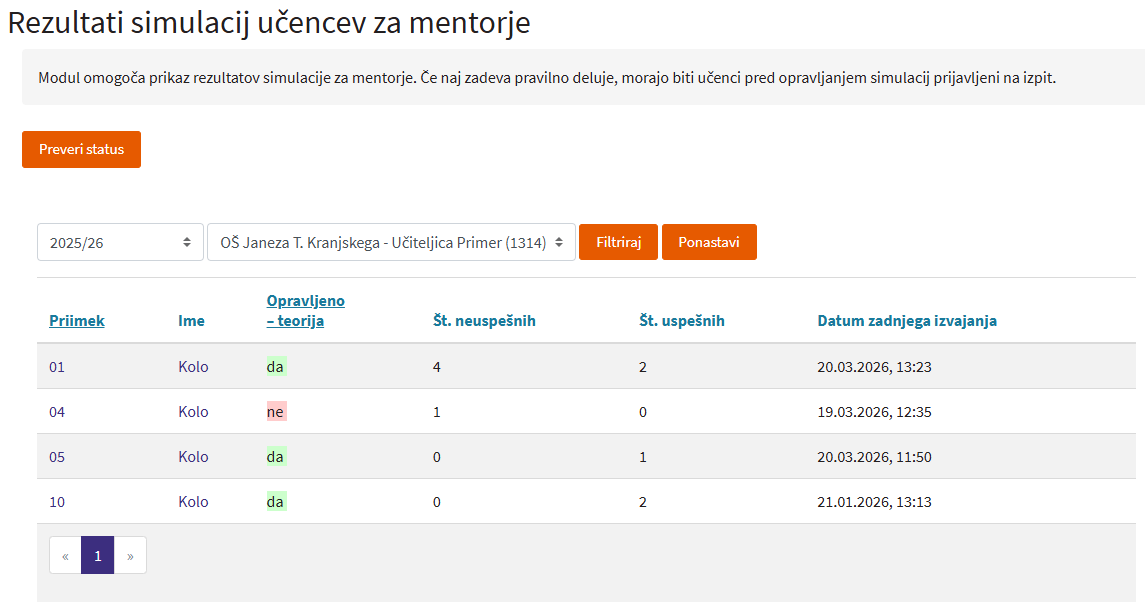The height and width of the screenshot is (615, 1145).
Task: Open student surname 01 link
Action: point(57,367)
